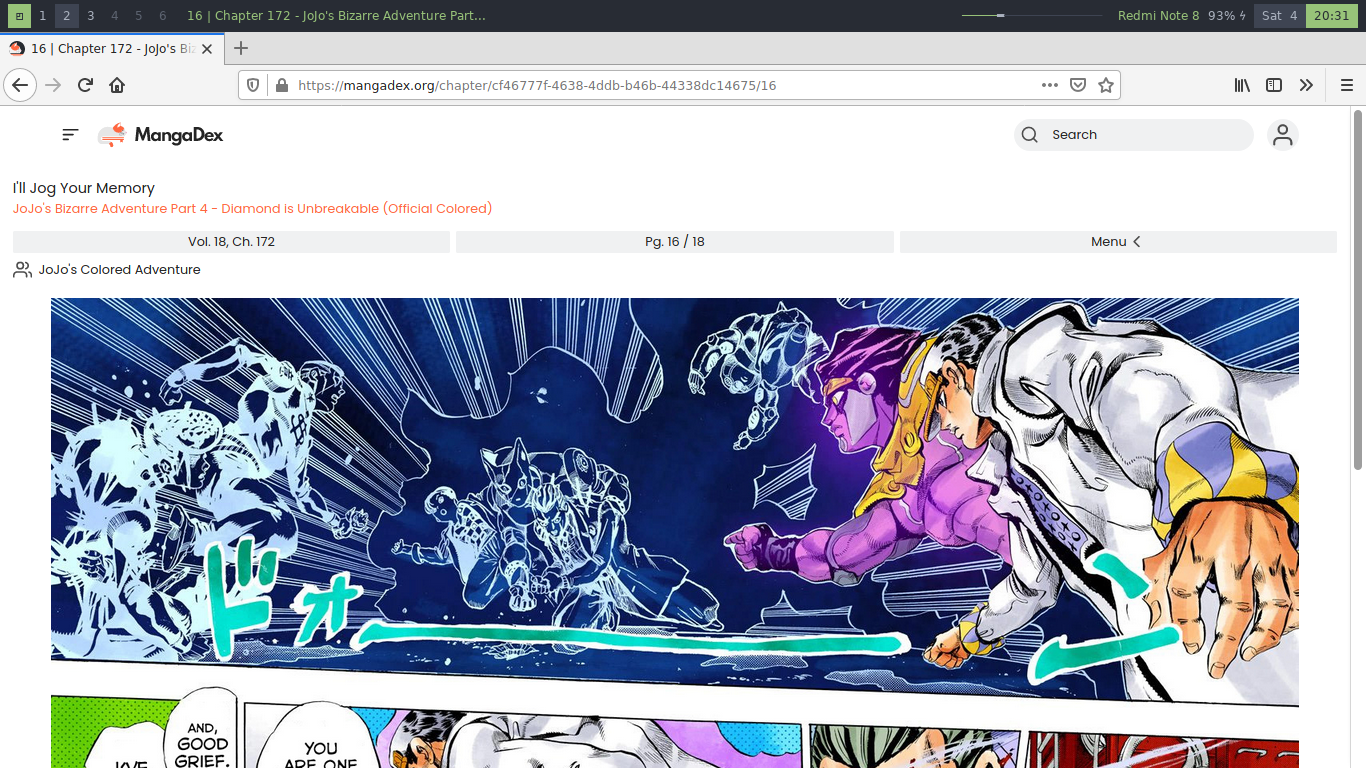Viewport: 1366px width, 768px height.
Task: Switch to workspace 1
Action: click(42, 16)
